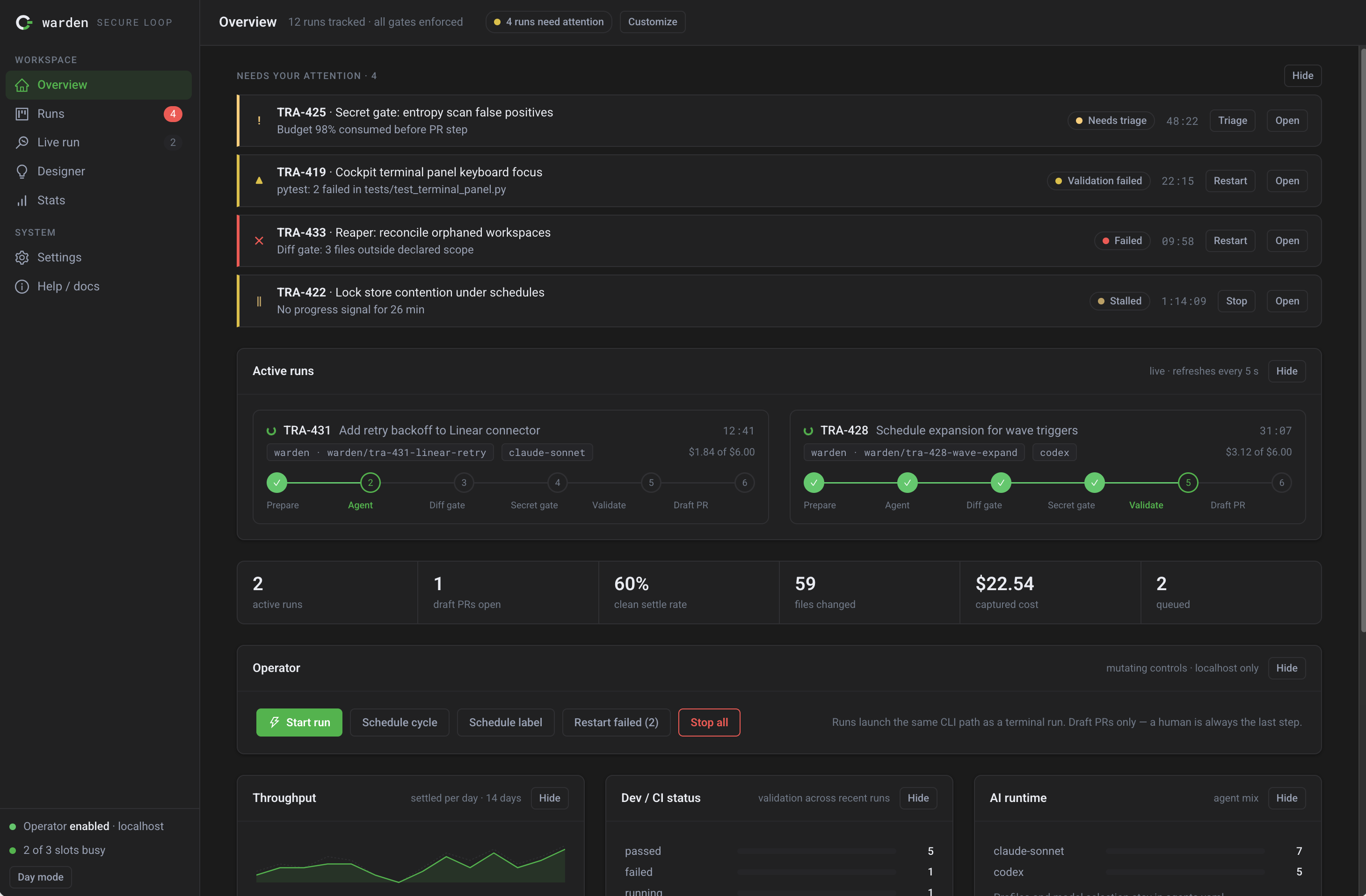Click exclamation icon on TRA-425 row
This screenshot has height=896, width=1366.
259,121
